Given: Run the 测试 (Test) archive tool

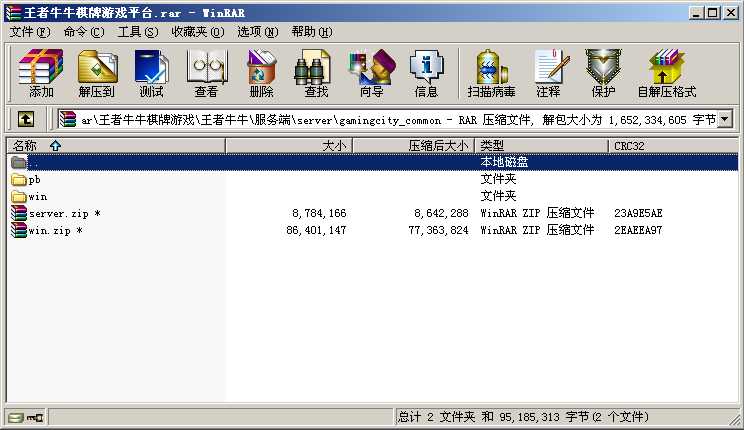Looking at the screenshot, I should [x=151, y=73].
